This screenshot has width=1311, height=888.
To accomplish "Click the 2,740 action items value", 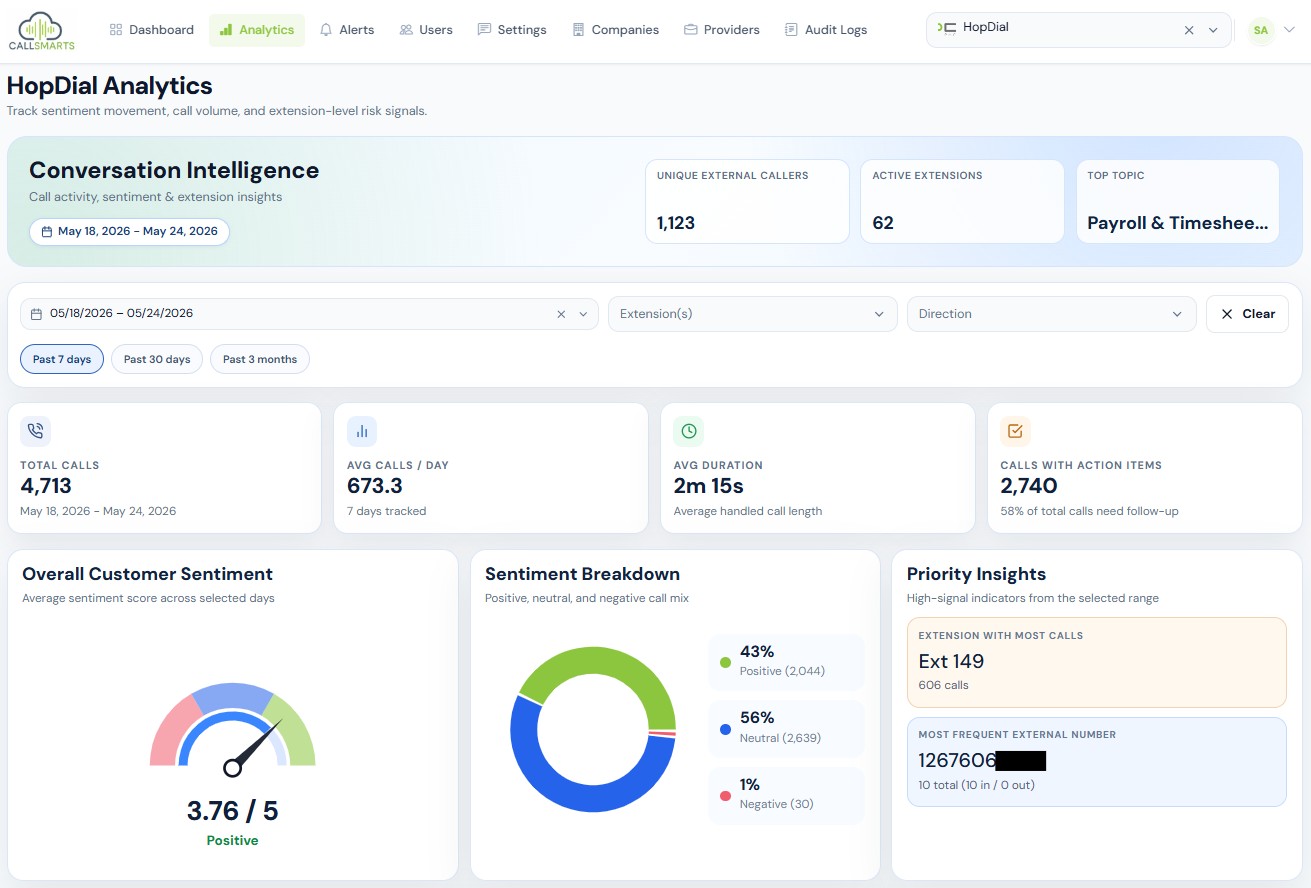I will (x=1029, y=486).
